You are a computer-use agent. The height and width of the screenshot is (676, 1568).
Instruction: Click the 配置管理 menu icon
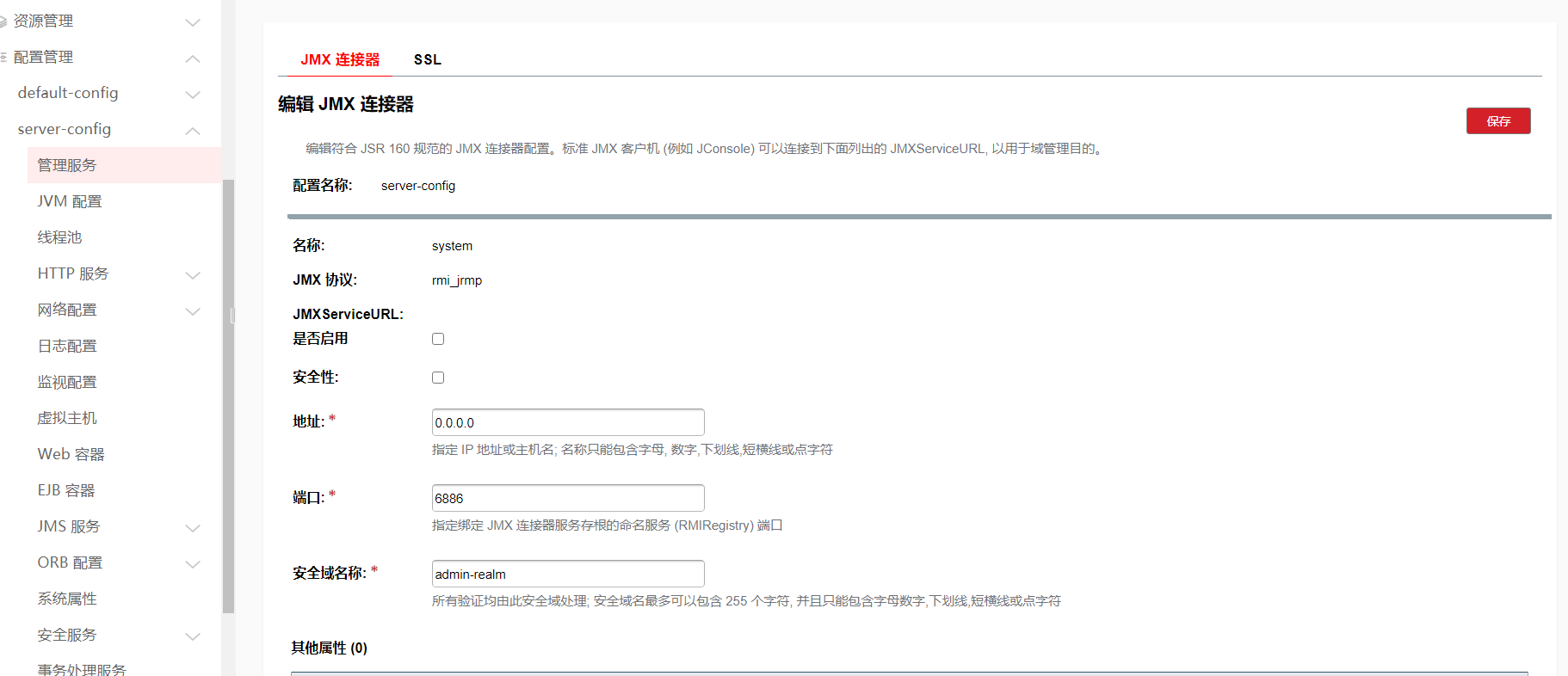[x=3, y=58]
